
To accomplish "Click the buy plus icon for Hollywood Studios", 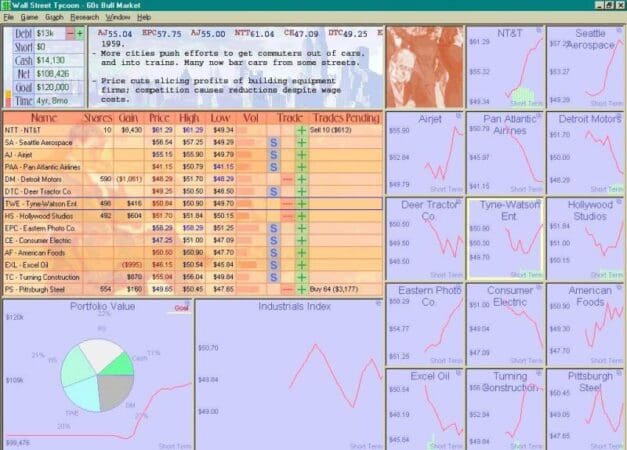I will point(301,215).
